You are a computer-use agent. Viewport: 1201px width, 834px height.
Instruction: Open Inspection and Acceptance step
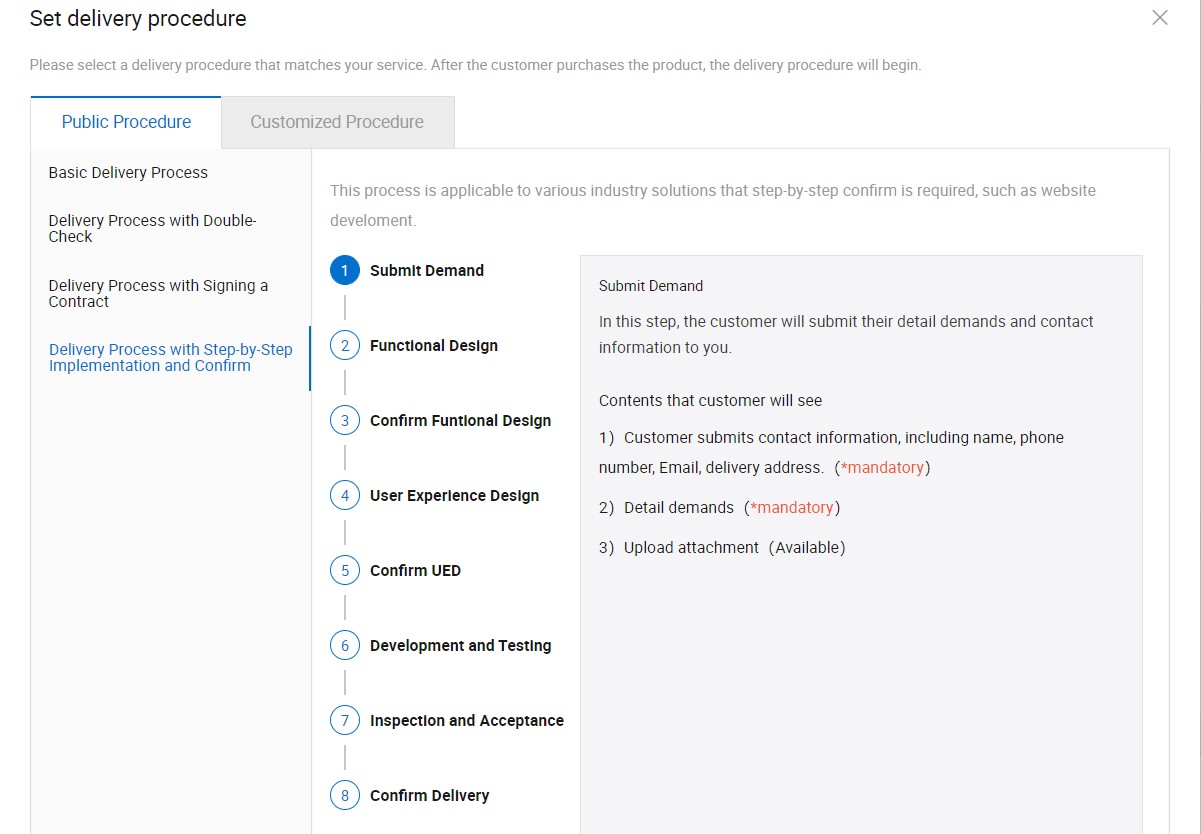pos(467,721)
